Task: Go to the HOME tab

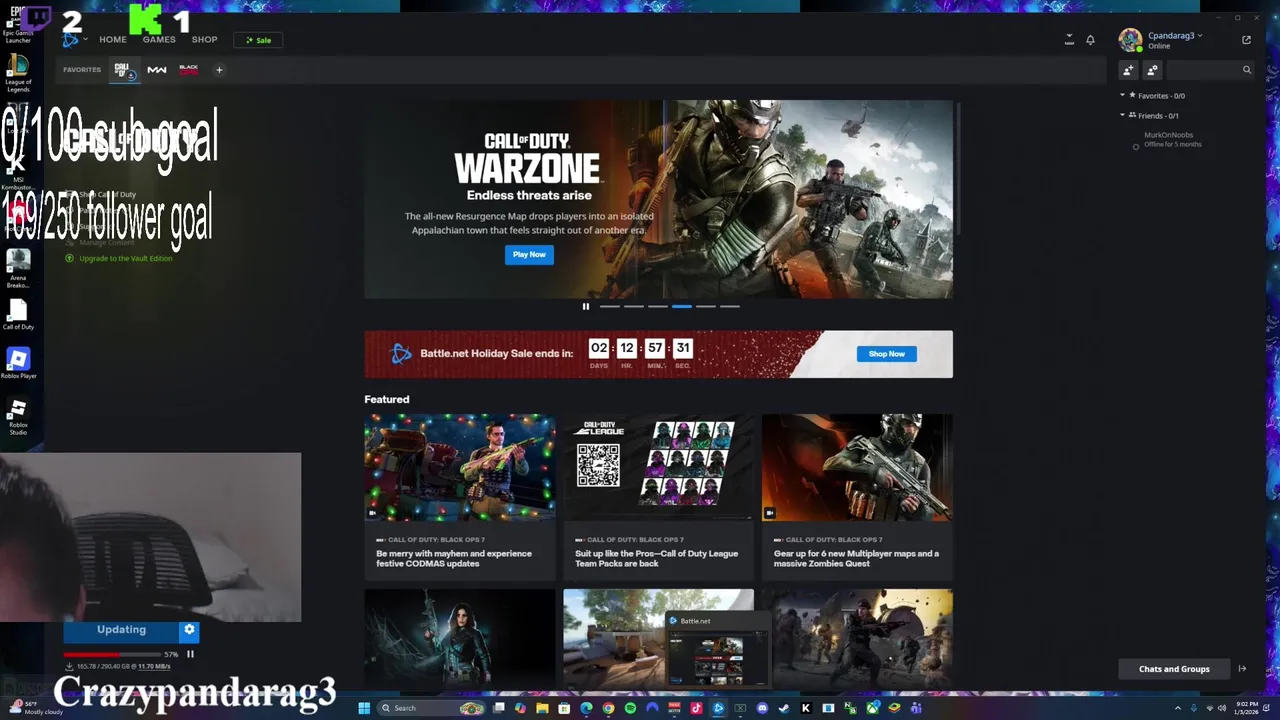Action: pyautogui.click(x=113, y=40)
